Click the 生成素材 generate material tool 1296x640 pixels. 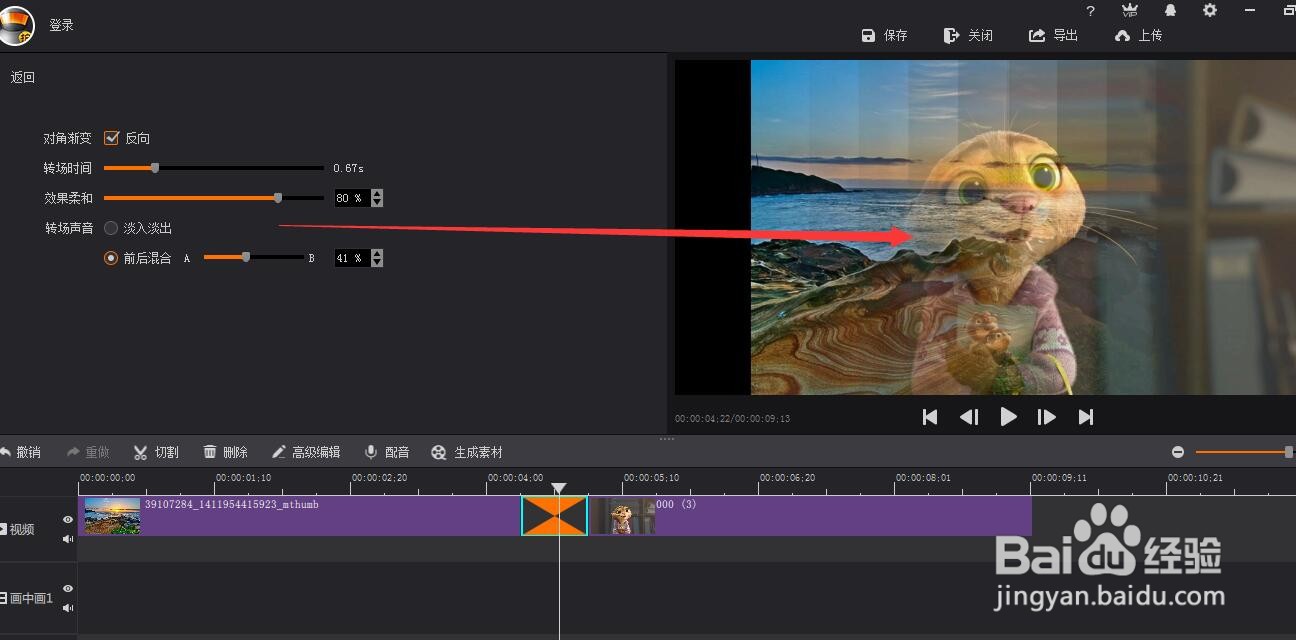coord(467,452)
